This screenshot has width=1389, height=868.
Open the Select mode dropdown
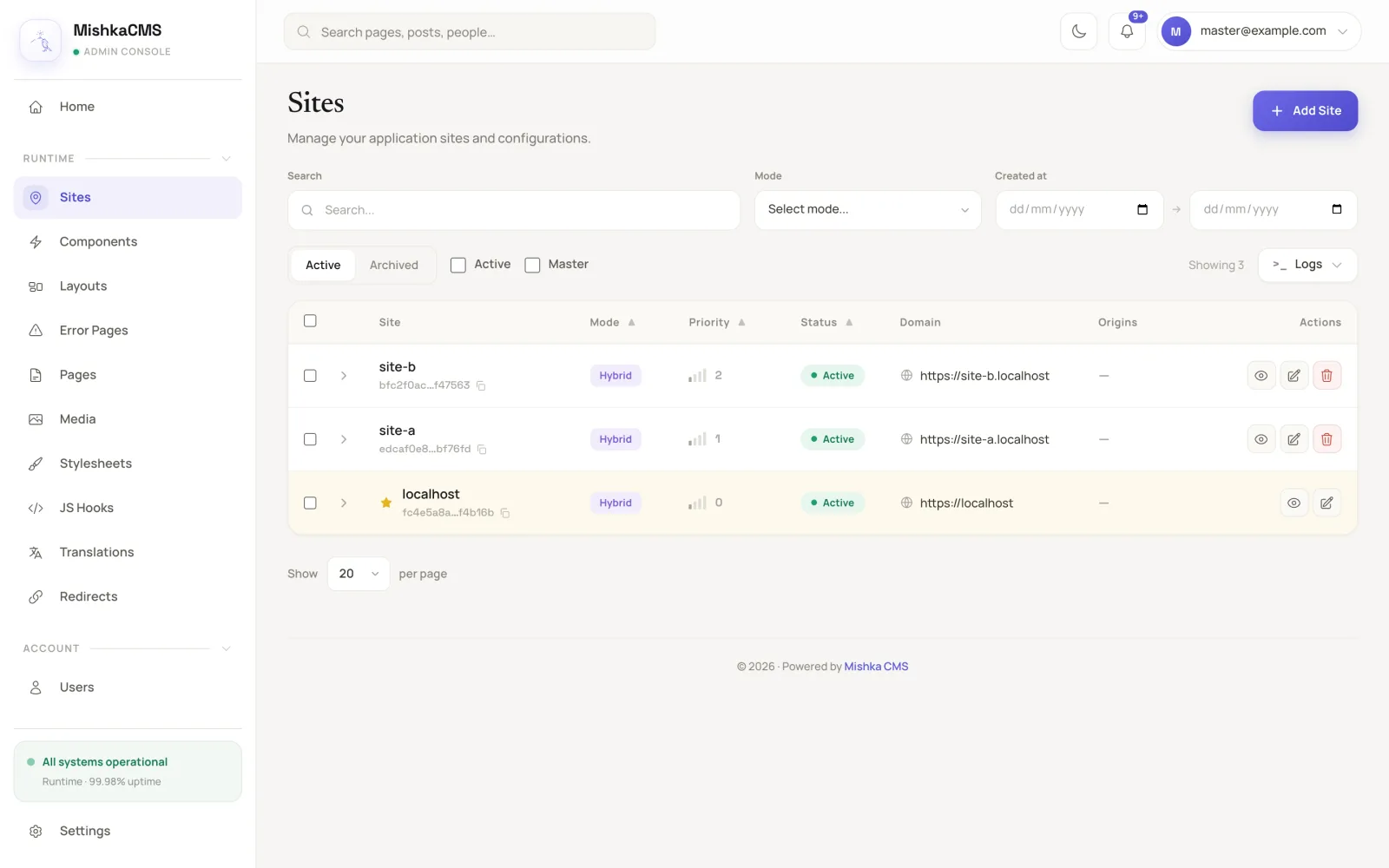pos(867,210)
